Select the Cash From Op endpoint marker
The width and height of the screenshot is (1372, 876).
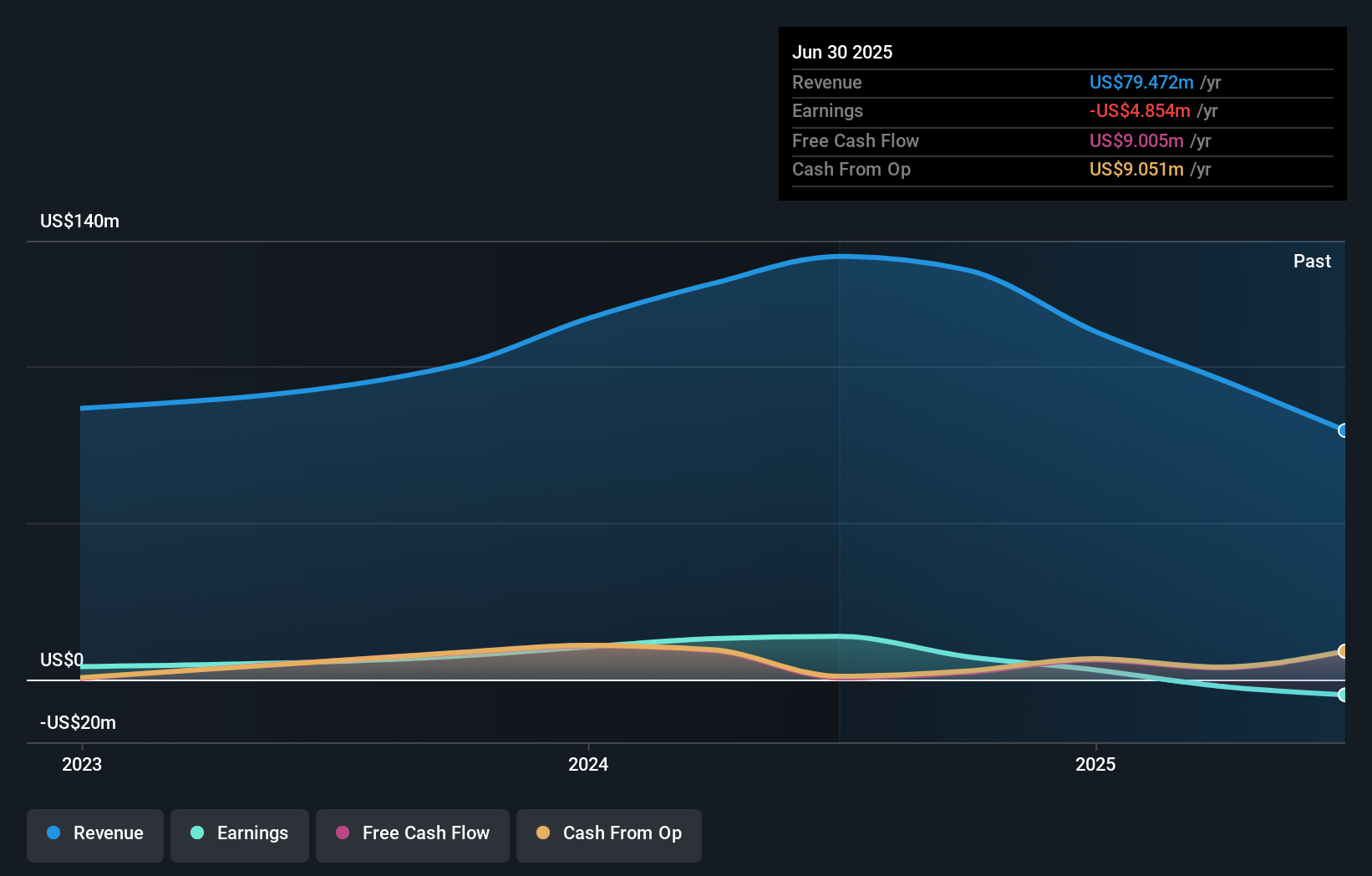pos(1343,651)
